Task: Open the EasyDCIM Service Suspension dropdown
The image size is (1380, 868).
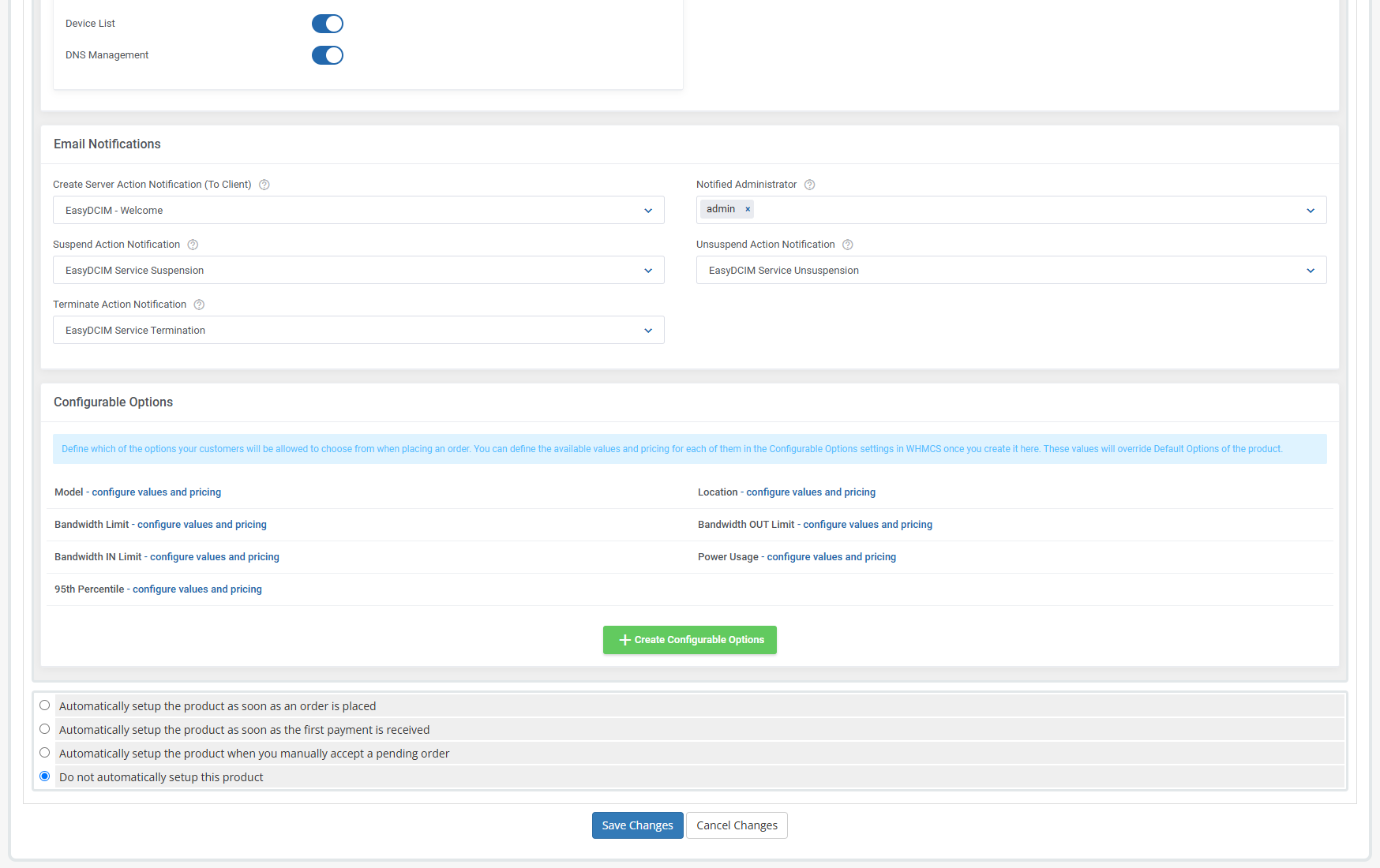Action: (x=358, y=270)
